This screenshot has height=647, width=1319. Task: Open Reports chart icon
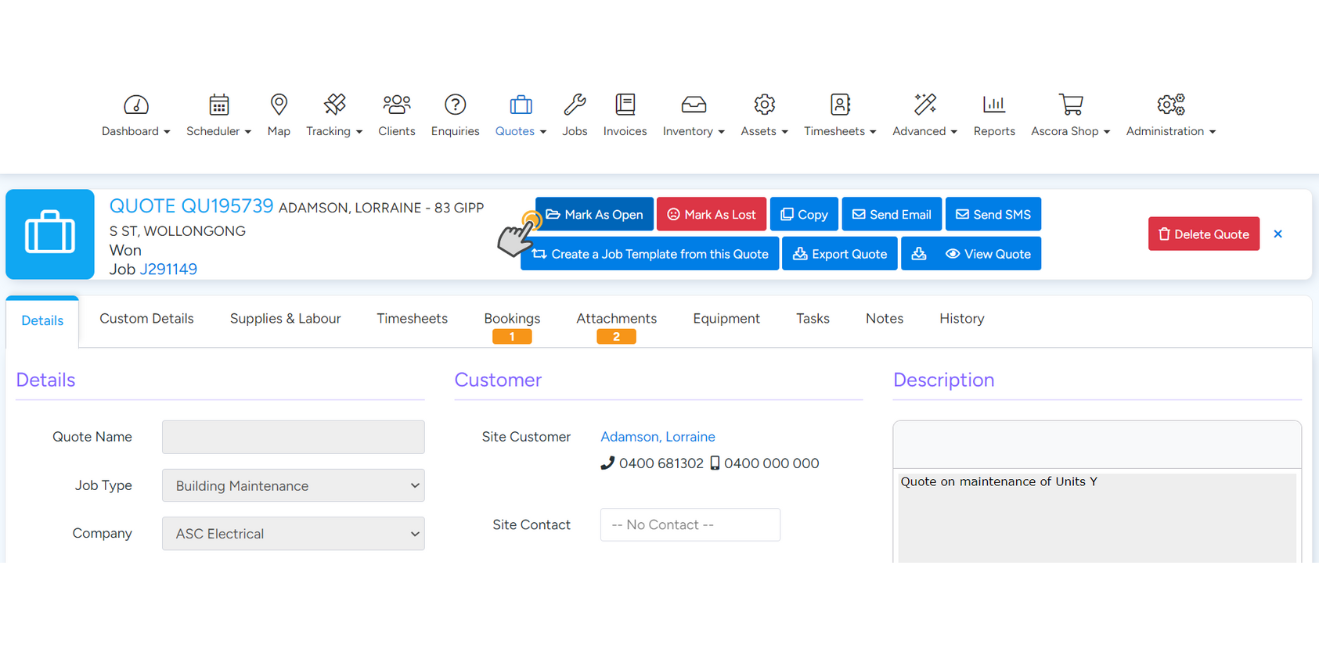click(993, 105)
